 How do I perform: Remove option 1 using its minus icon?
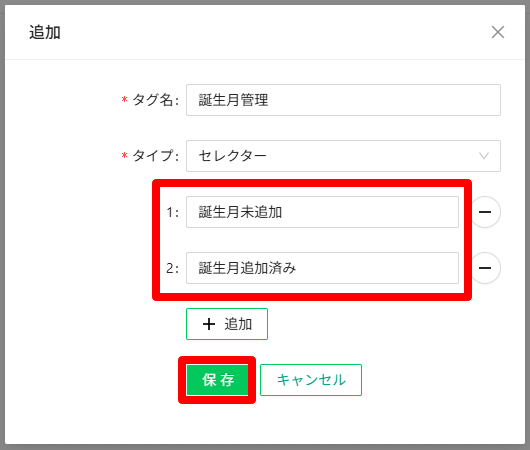[485, 212]
